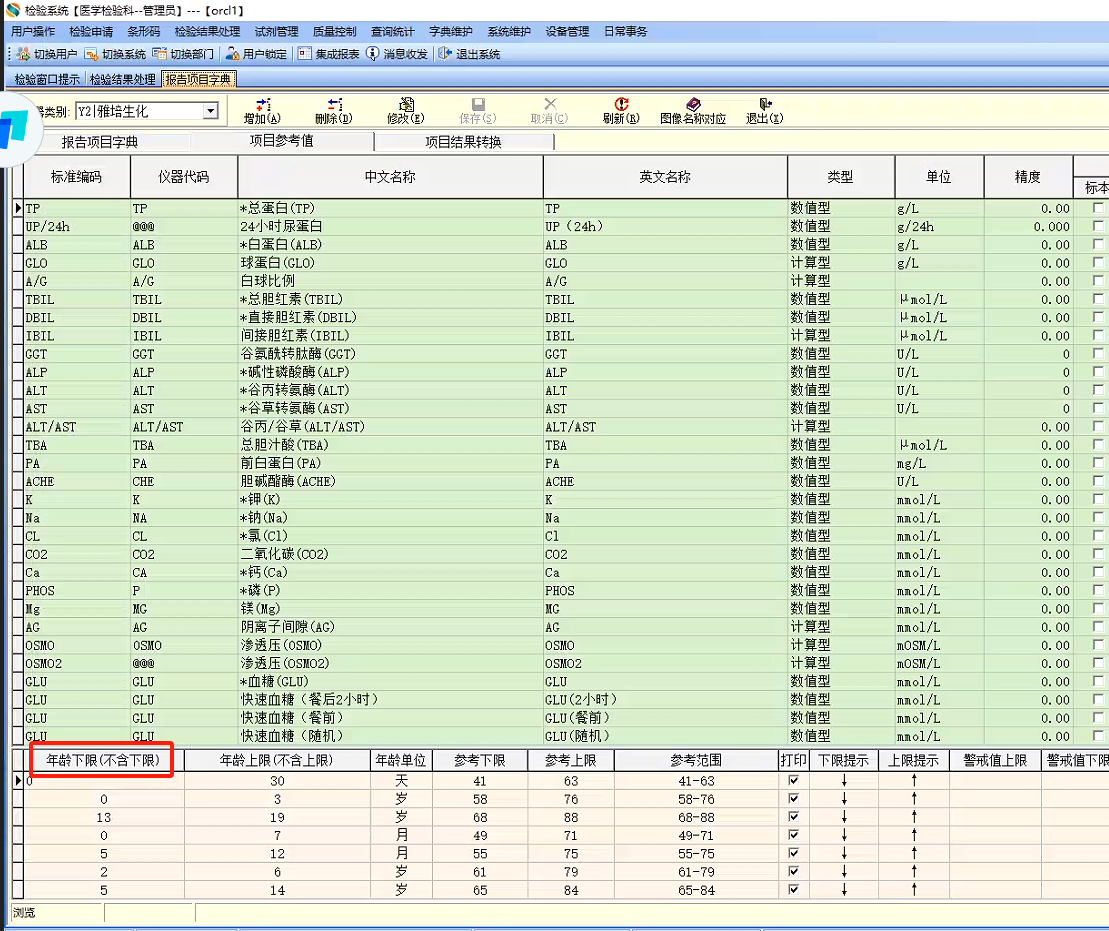Open the 设备管理 menu
The image size is (1109, 931).
click(x=567, y=31)
